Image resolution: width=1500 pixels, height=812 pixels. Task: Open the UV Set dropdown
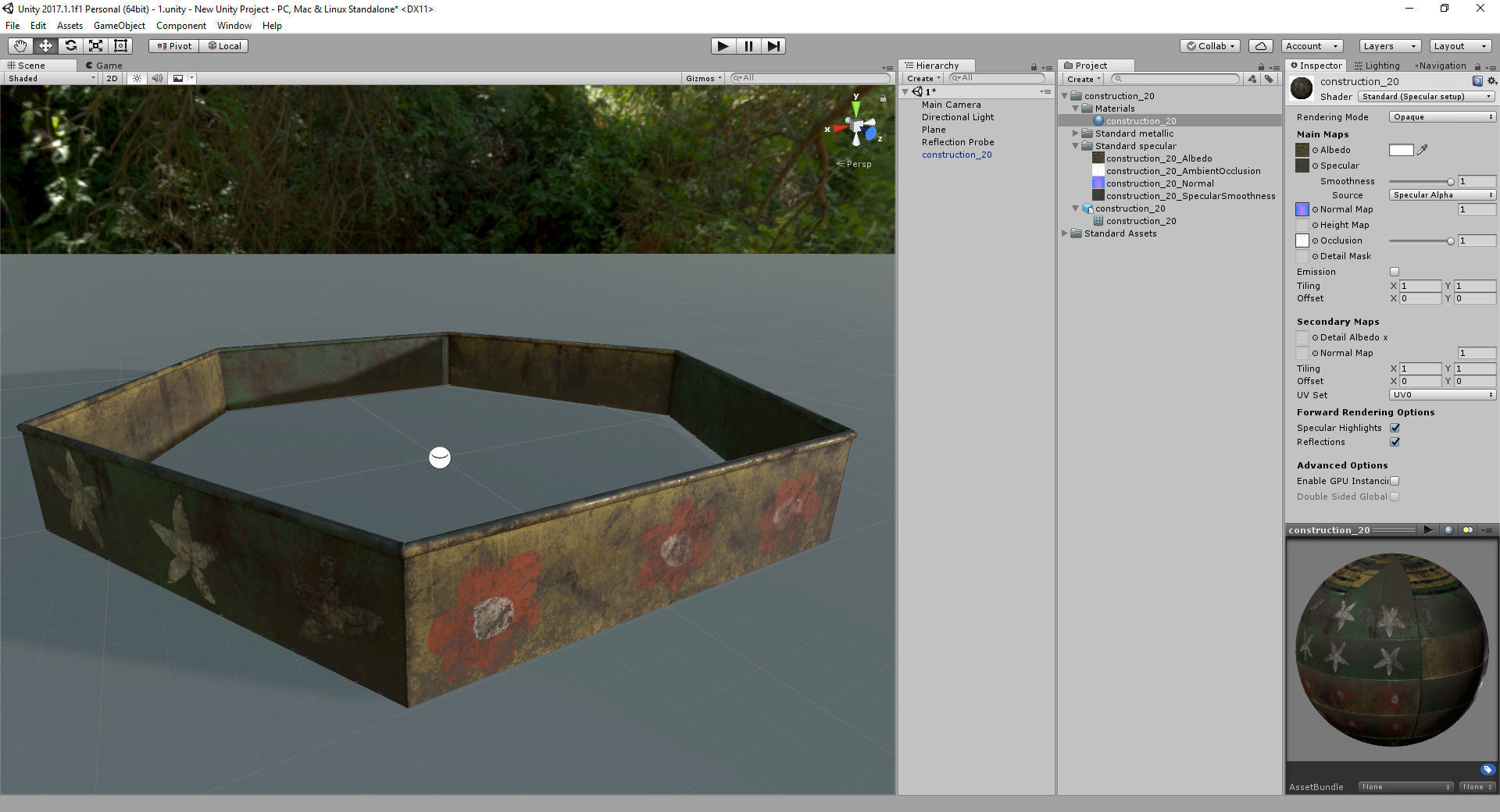(x=1442, y=395)
